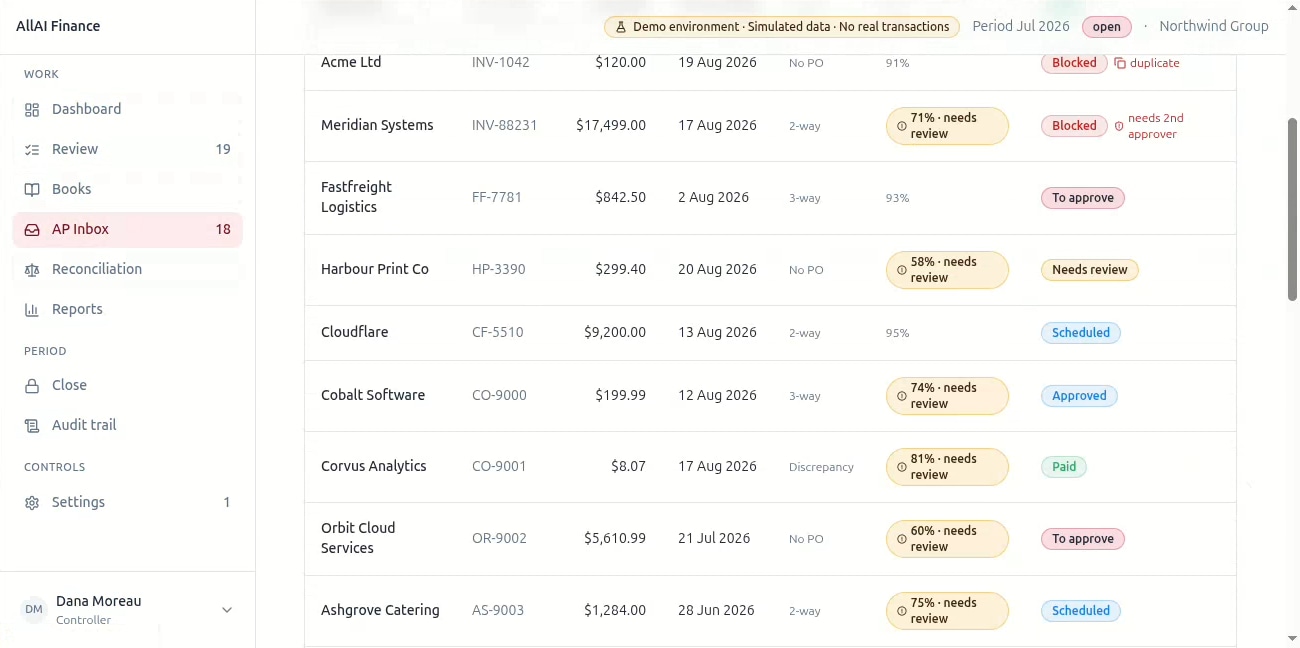Viewport: 1300px width, 648px height.
Task: Open the Books section
Action: (128, 189)
